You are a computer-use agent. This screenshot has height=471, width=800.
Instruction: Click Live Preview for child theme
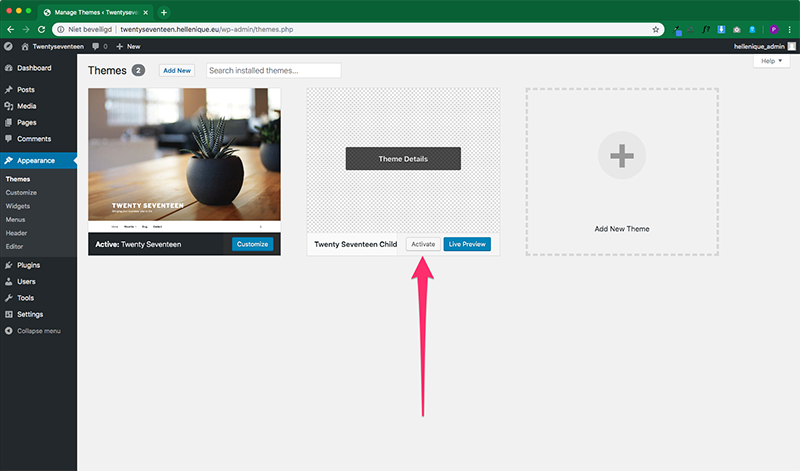pyautogui.click(x=467, y=244)
